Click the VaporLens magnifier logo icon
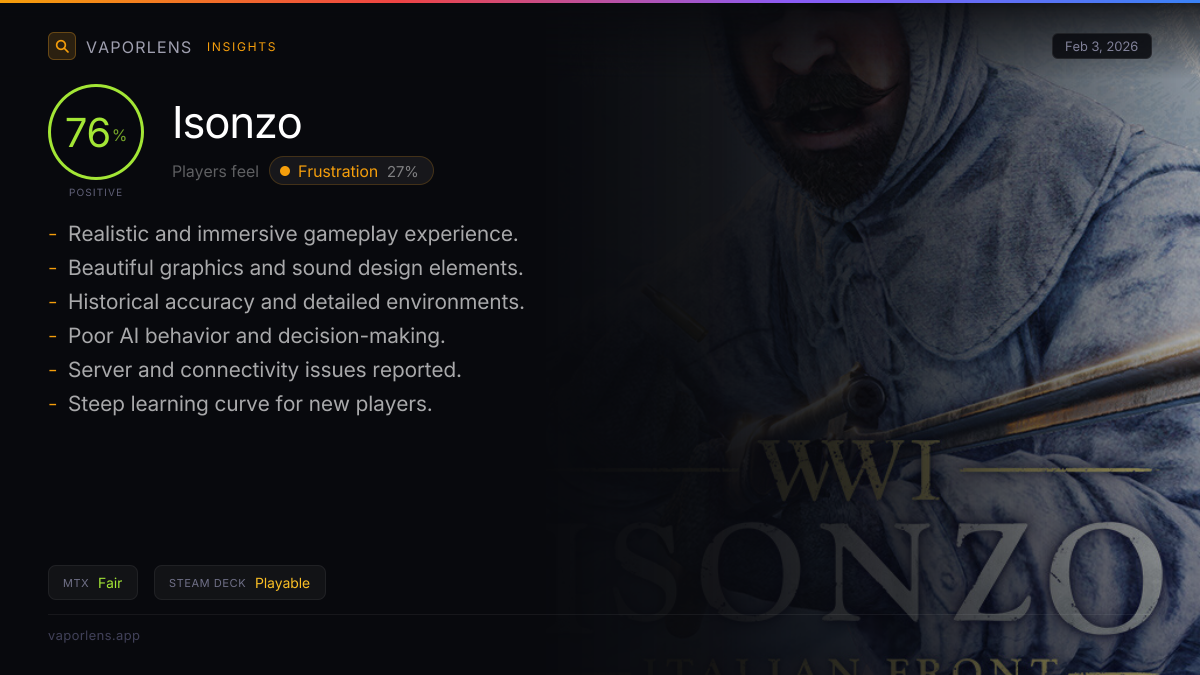Viewport: 1200px width, 675px height. [62, 46]
